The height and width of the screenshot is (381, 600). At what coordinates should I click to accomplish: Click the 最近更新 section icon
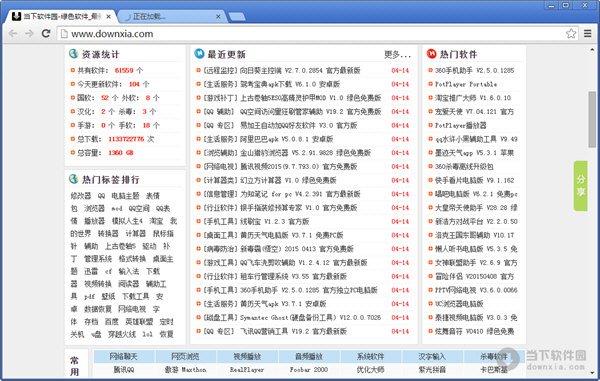tap(199, 54)
